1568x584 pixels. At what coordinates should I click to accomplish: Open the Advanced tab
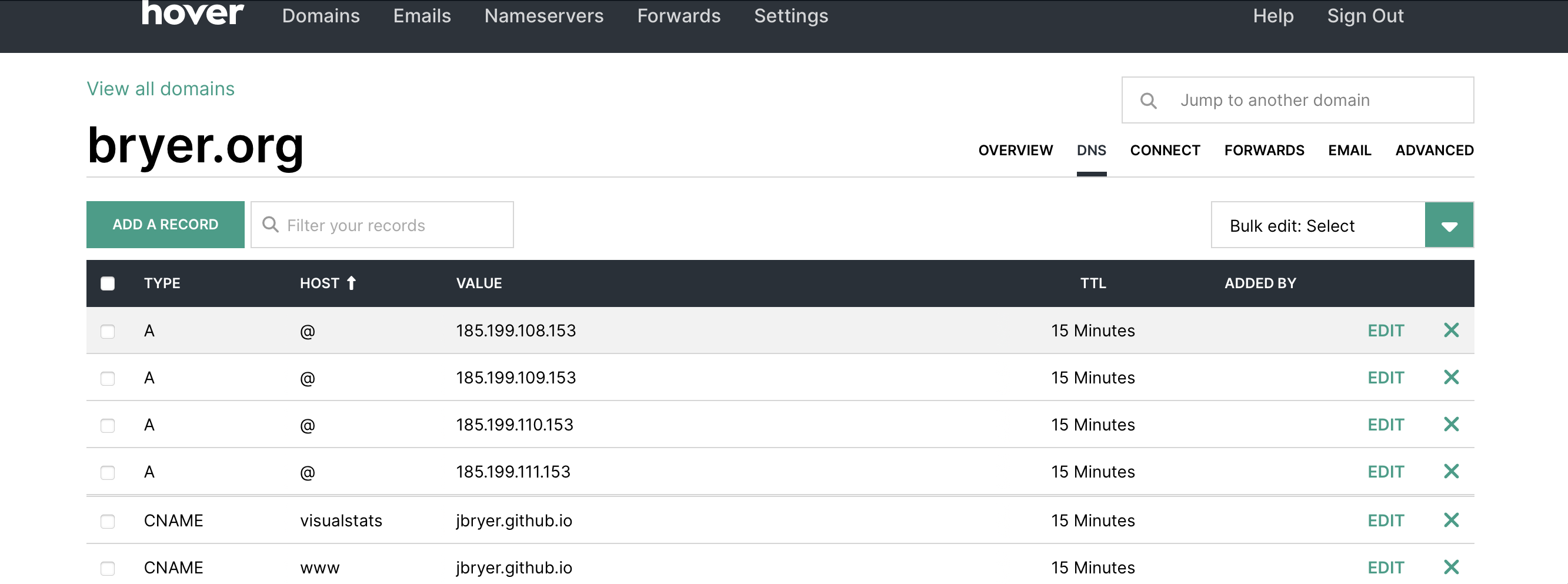coord(1433,151)
